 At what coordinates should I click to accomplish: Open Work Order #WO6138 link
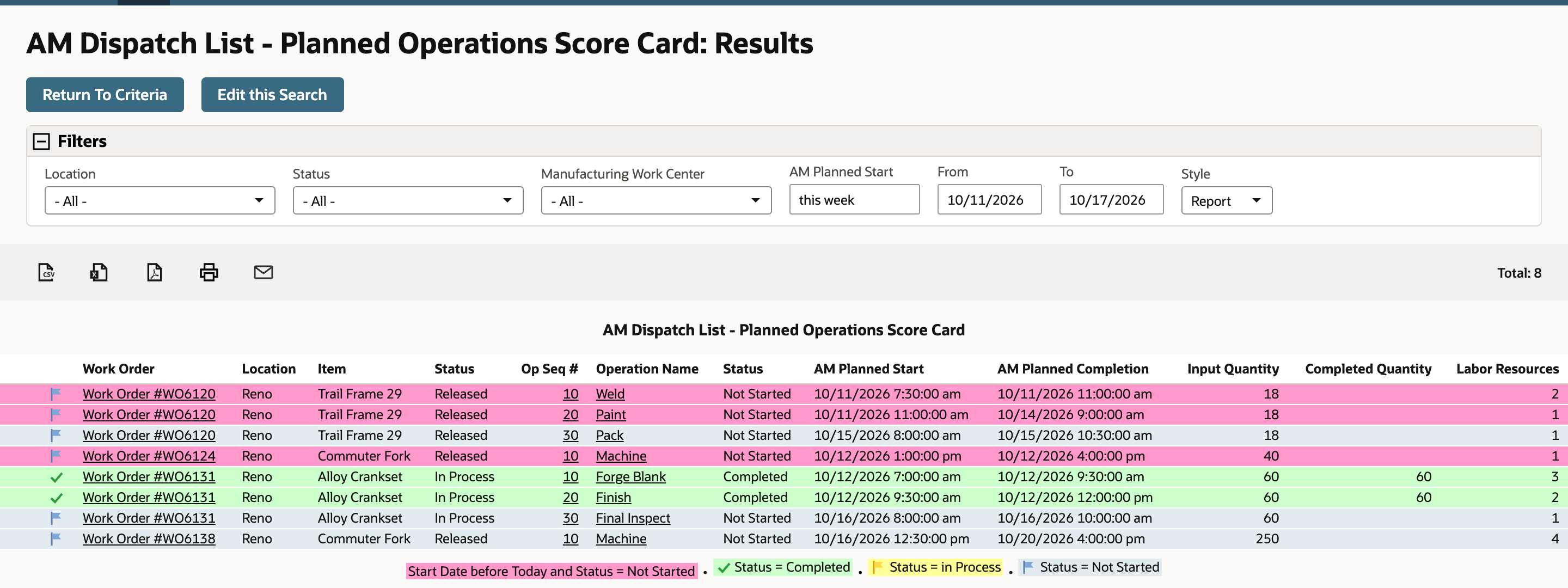[x=149, y=538]
